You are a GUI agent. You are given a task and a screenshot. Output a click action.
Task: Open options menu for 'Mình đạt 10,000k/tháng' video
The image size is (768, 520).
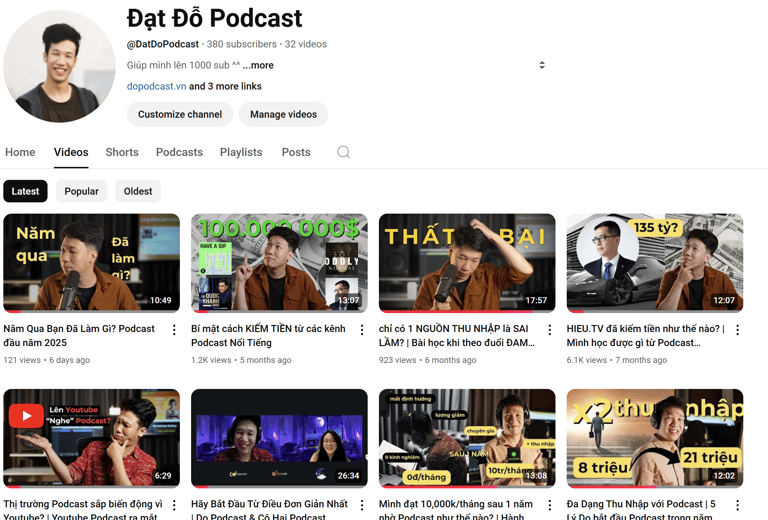click(x=550, y=505)
